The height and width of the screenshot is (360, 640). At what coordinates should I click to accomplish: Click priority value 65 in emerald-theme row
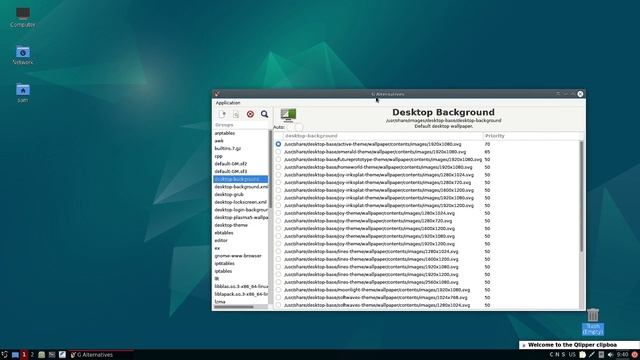pos(487,152)
